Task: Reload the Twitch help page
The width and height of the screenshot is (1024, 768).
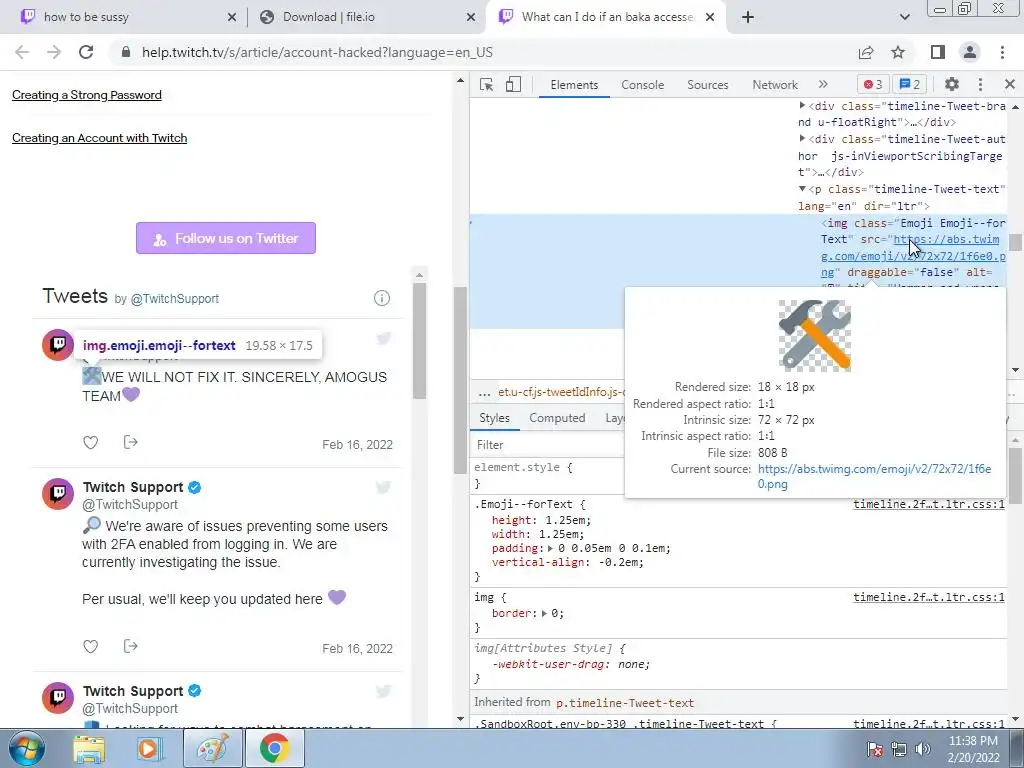Action: click(86, 52)
